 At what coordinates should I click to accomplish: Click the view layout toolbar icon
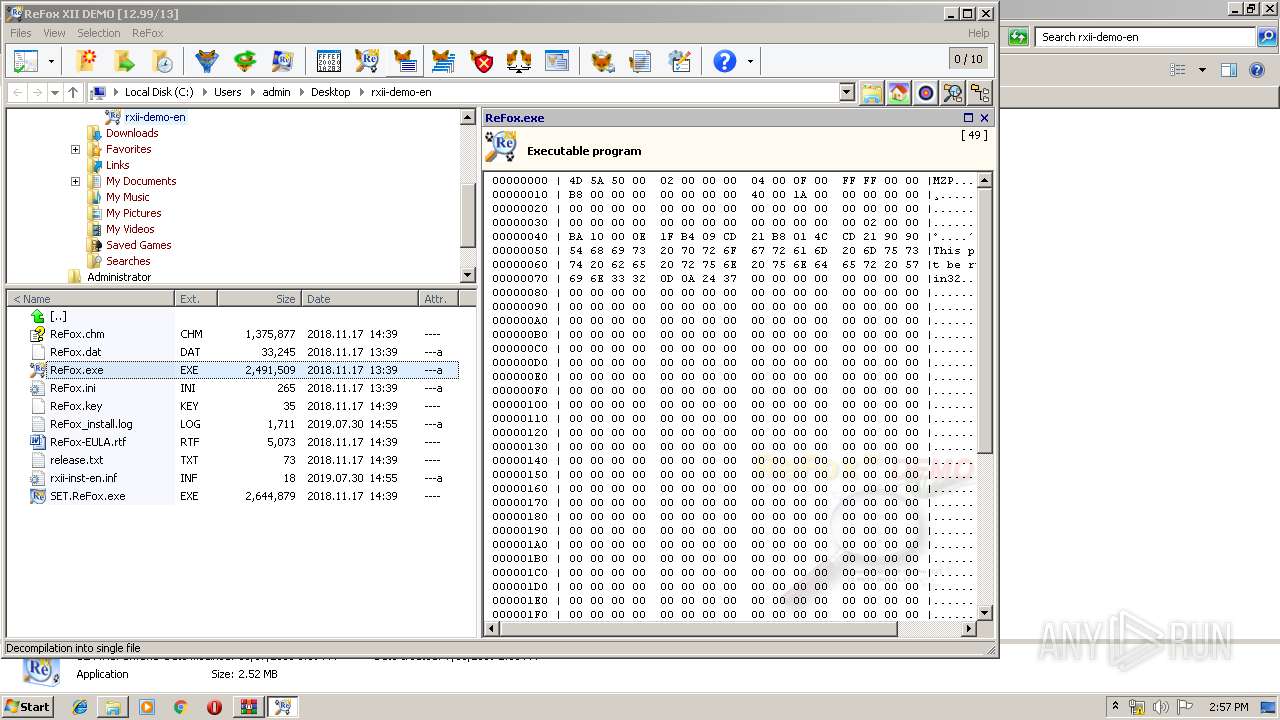26,61
